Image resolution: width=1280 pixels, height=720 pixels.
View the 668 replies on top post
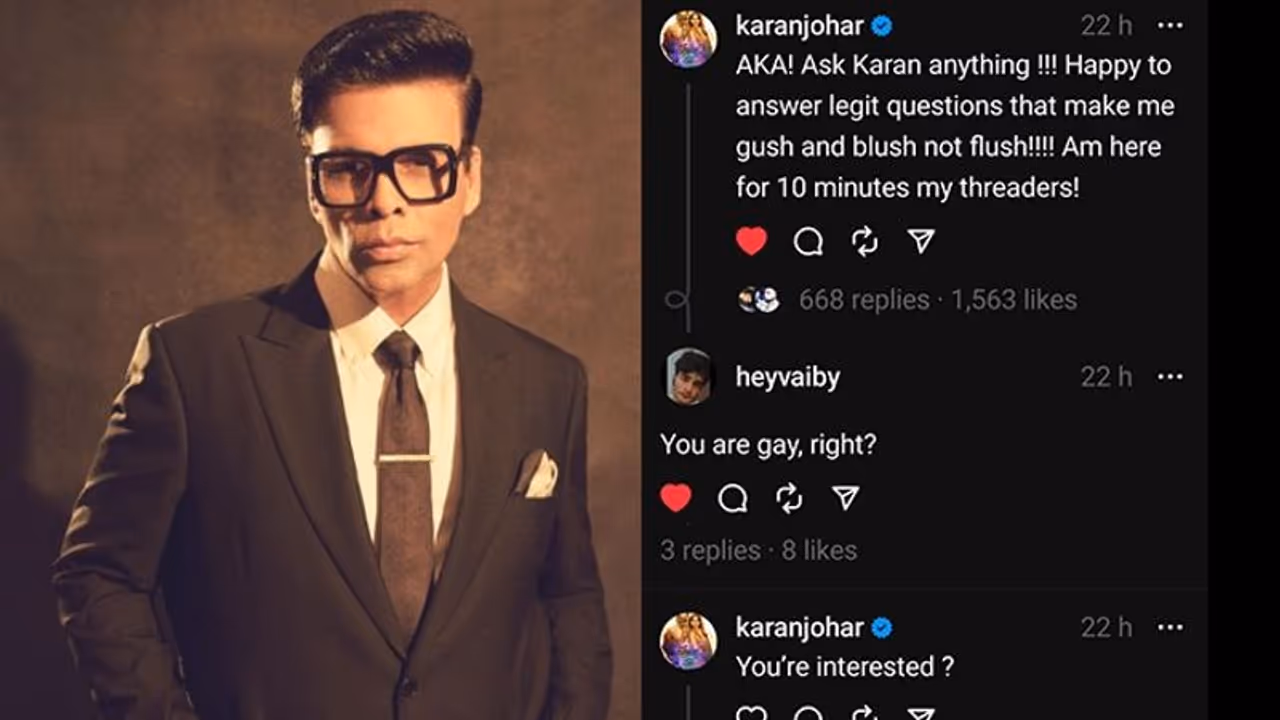click(x=864, y=300)
